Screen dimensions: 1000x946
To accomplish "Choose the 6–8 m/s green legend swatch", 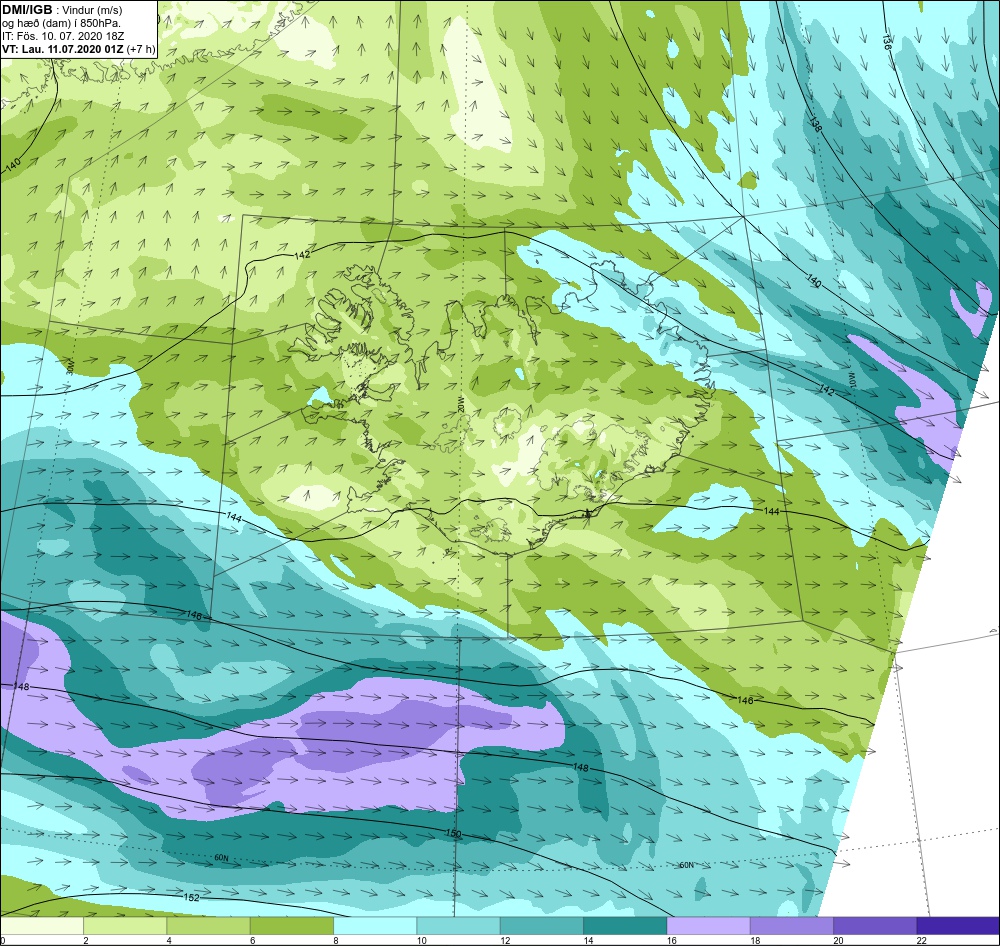I will click(x=291, y=925).
